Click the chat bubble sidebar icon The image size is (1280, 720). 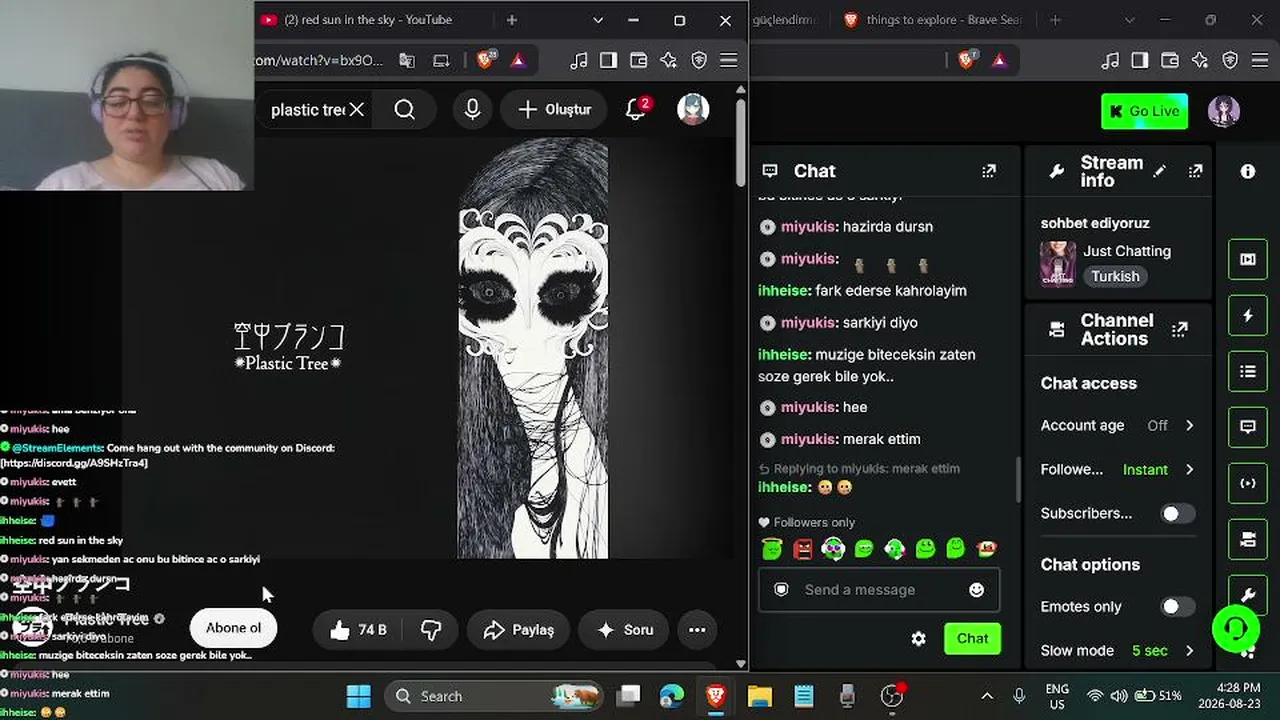pos(1248,427)
